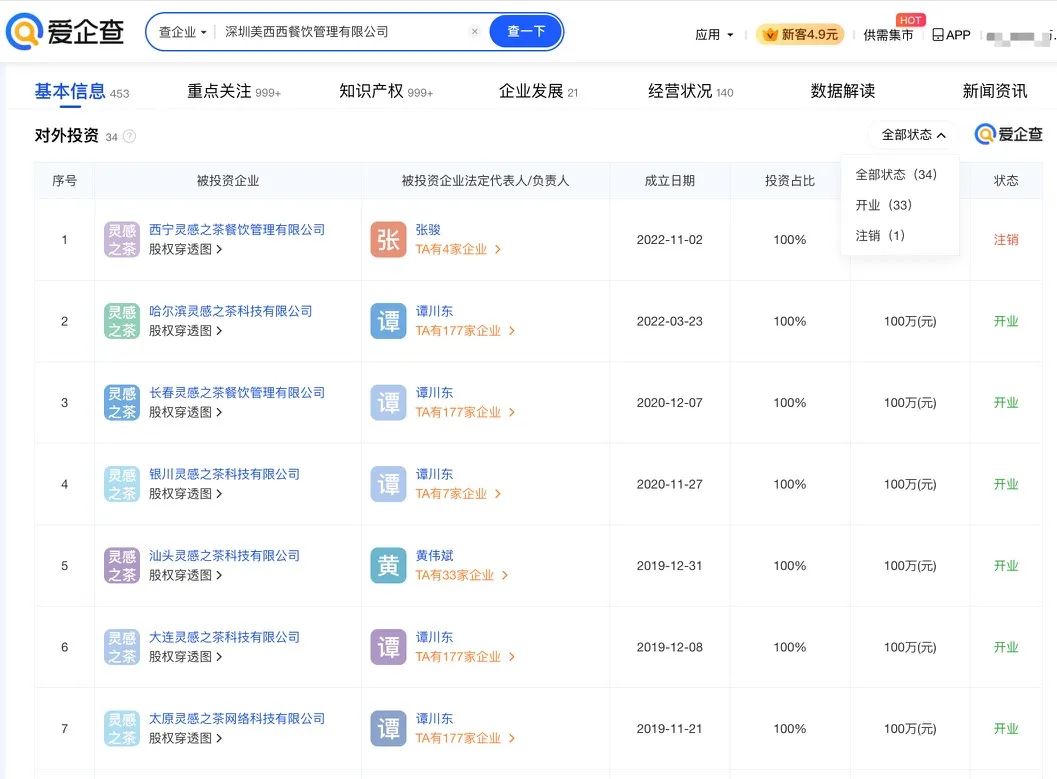Click the 灵感之茶 company logo in row 1
1057x779 pixels.
pos(120,240)
